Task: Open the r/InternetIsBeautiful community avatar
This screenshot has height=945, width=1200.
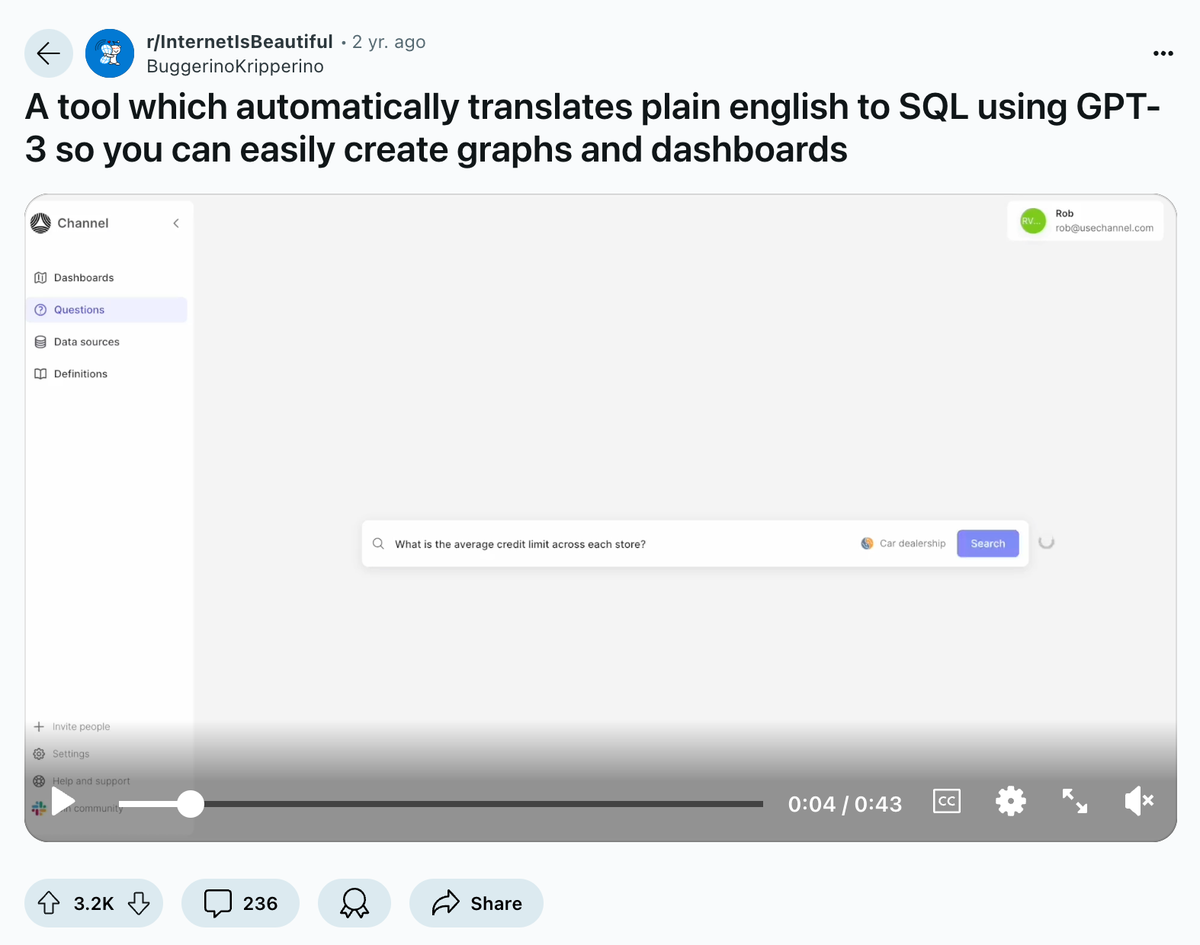Action: pos(110,54)
